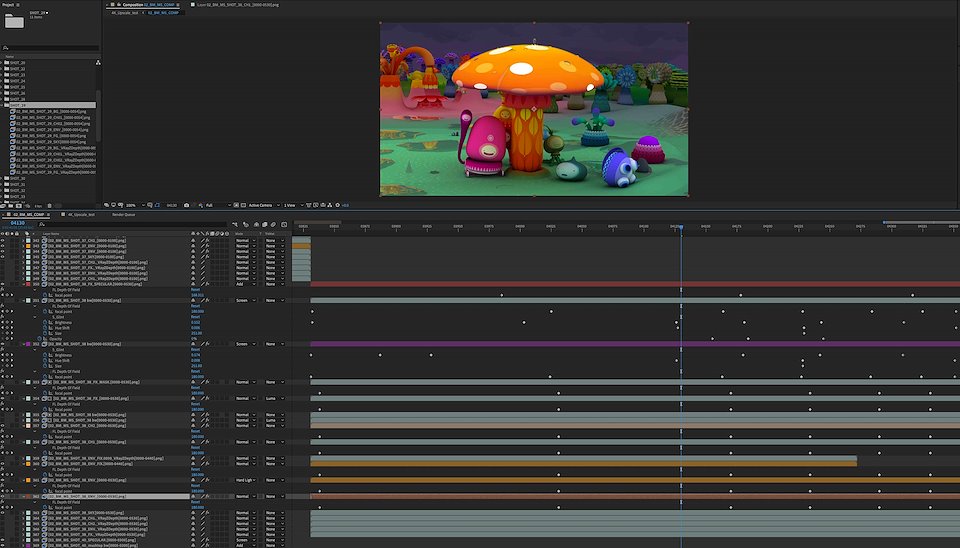
Task: Toggle Draft 3D timeline button
Action: (246, 224)
